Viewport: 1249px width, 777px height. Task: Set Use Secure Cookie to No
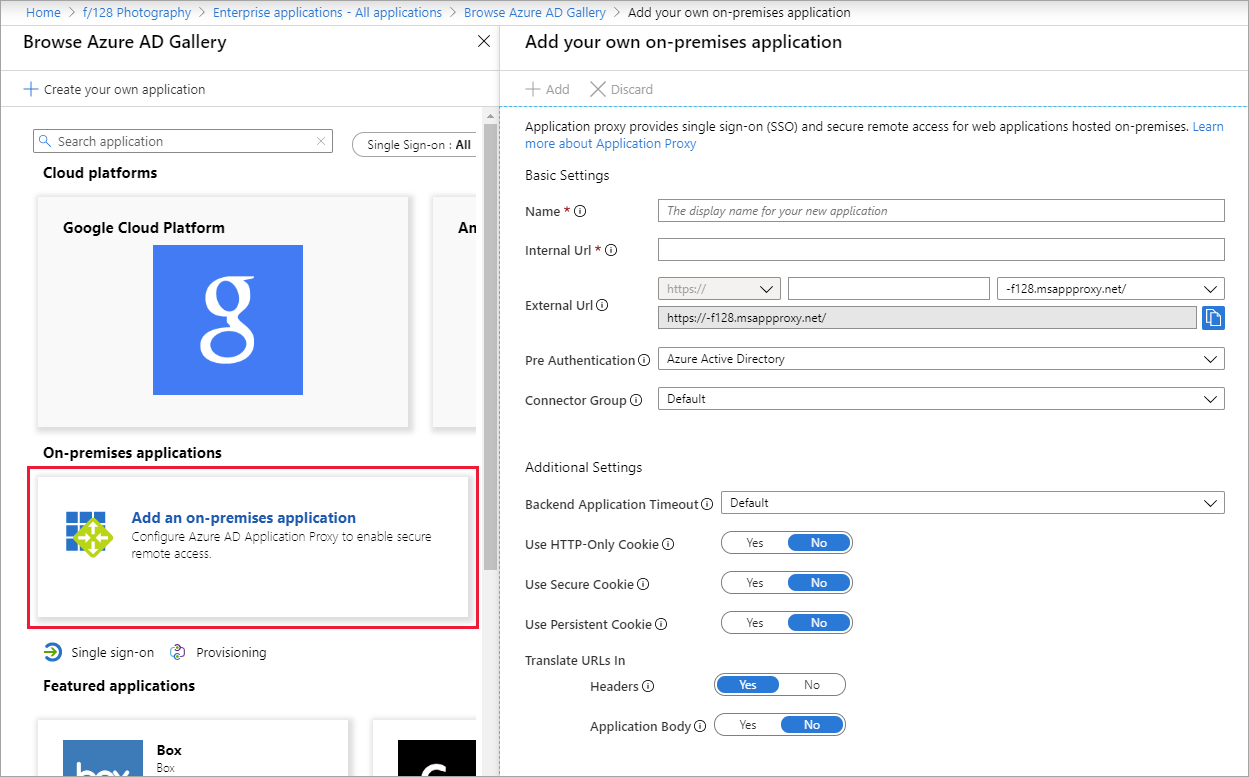click(x=819, y=583)
